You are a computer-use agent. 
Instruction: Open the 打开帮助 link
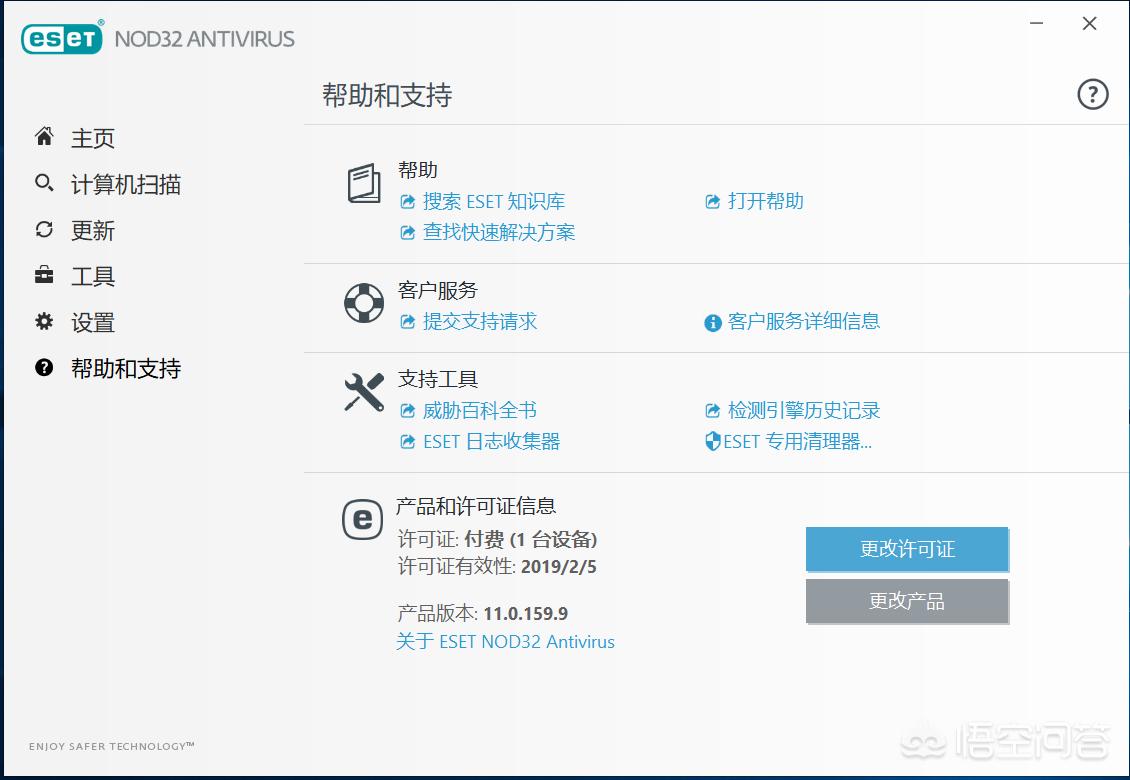pos(765,201)
